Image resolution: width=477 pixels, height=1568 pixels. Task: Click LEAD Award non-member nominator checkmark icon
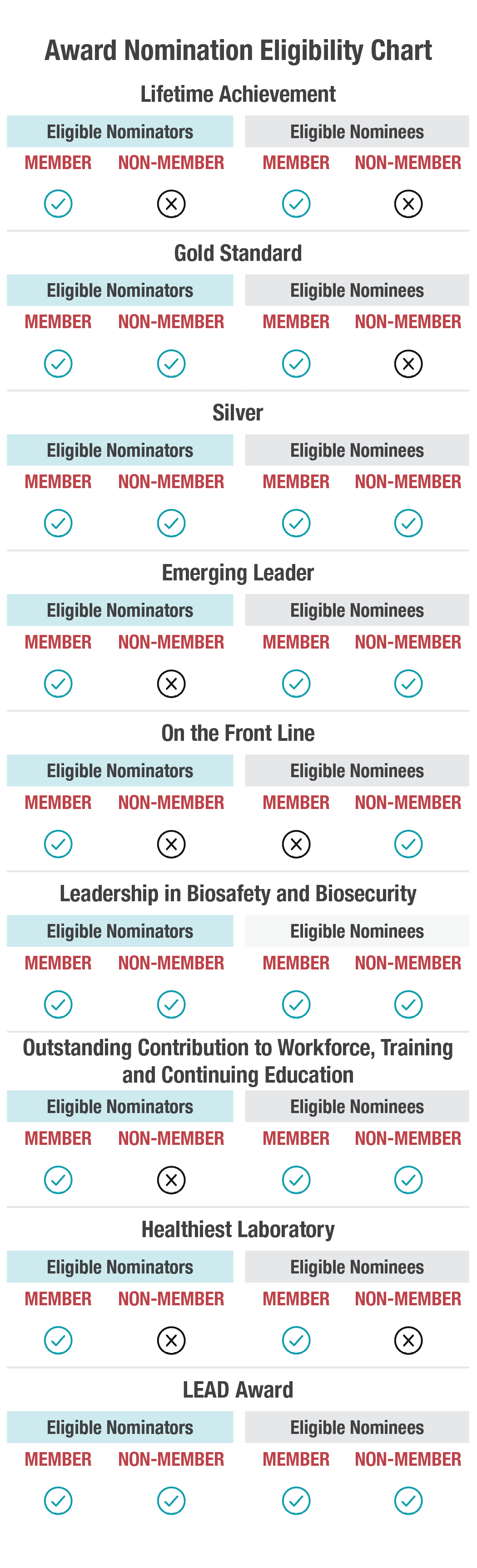171,1500
